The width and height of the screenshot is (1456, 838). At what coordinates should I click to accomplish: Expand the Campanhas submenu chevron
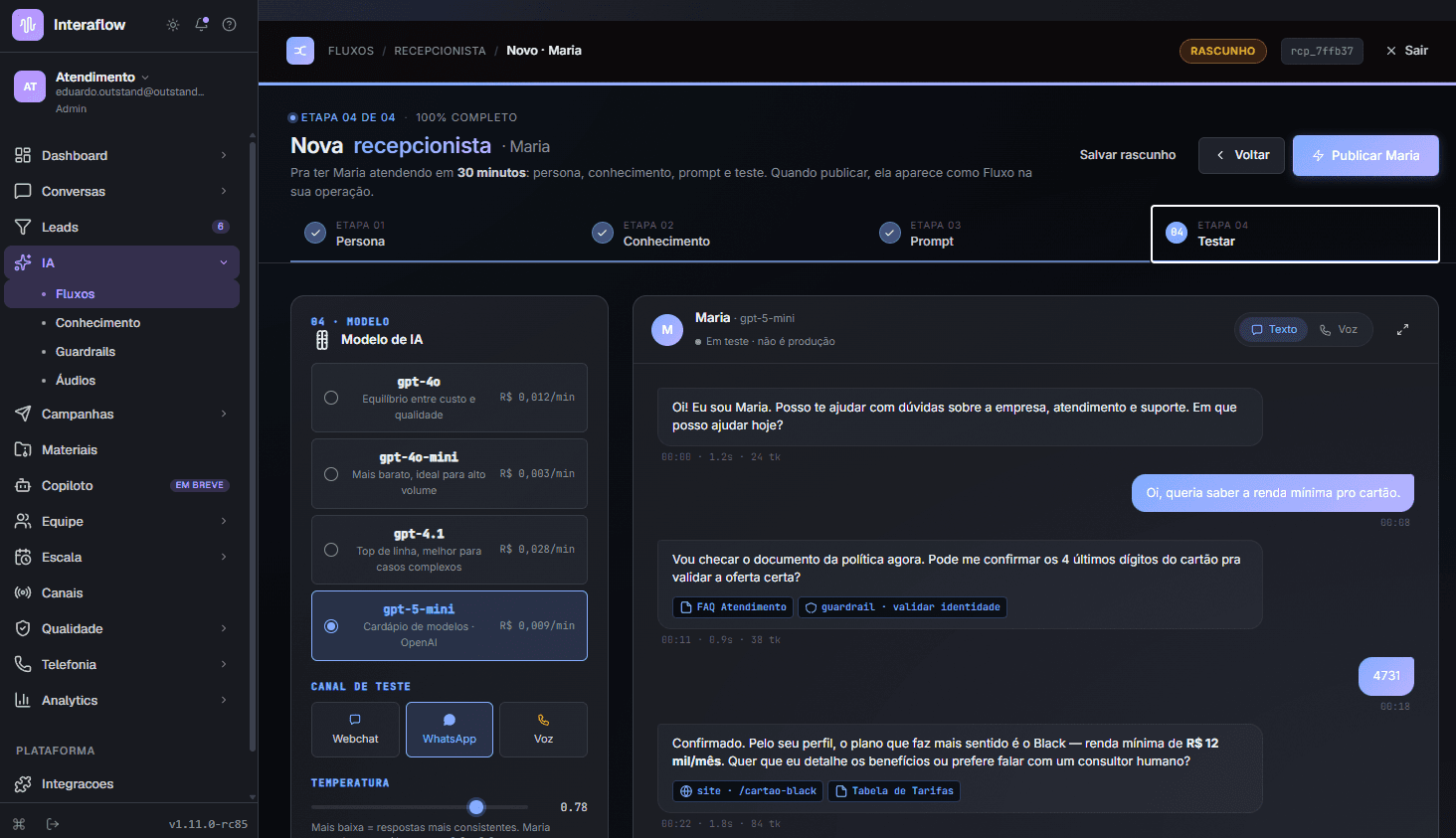point(224,414)
